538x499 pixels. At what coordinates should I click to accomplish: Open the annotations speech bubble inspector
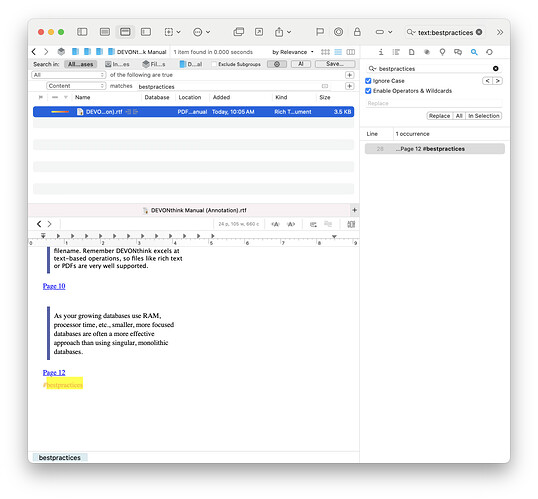458,52
